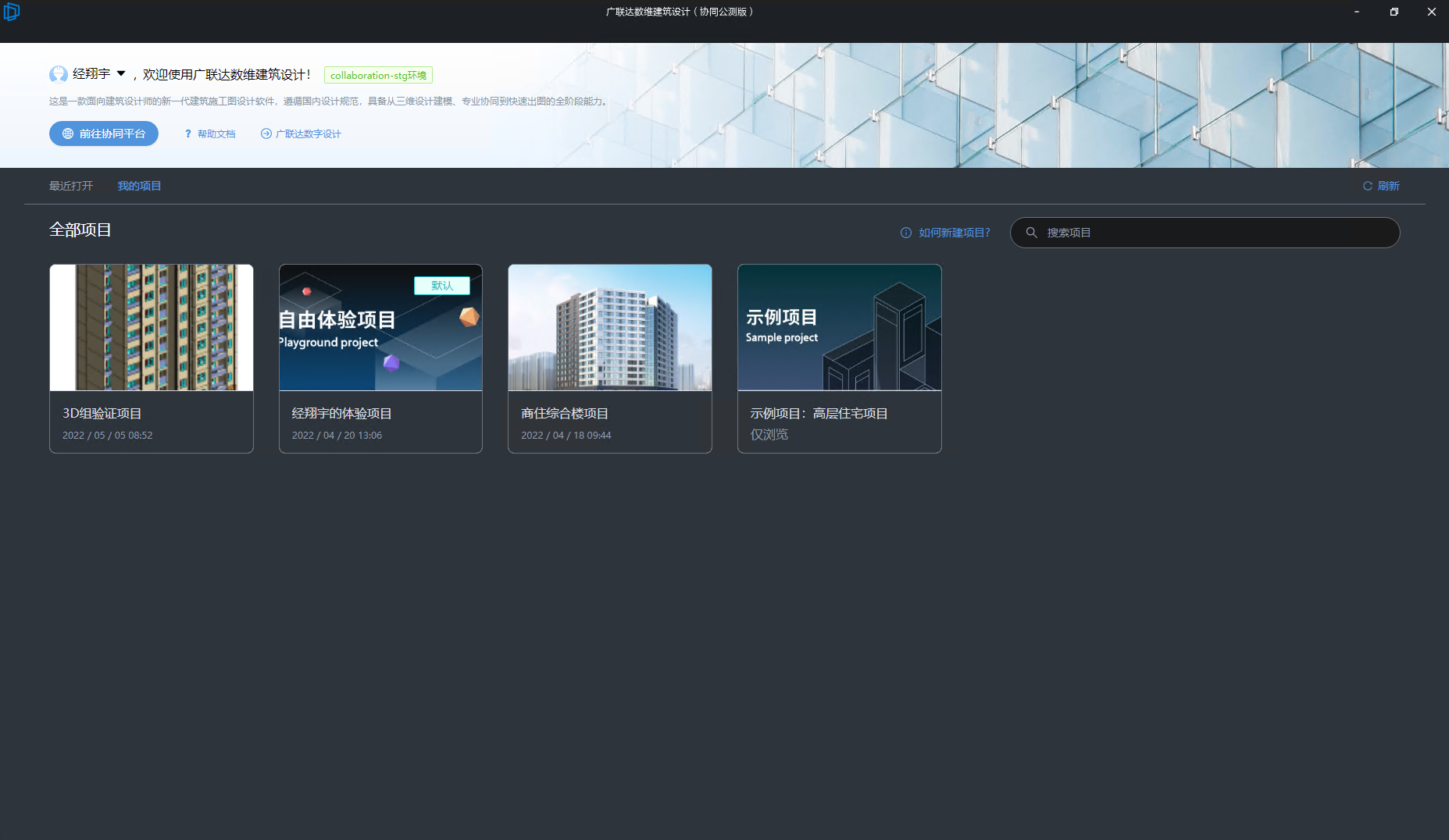This screenshot has width=1449, height=840.
Task: Open the 3D组验证项目 thumbnail
Action: (152, 327)
